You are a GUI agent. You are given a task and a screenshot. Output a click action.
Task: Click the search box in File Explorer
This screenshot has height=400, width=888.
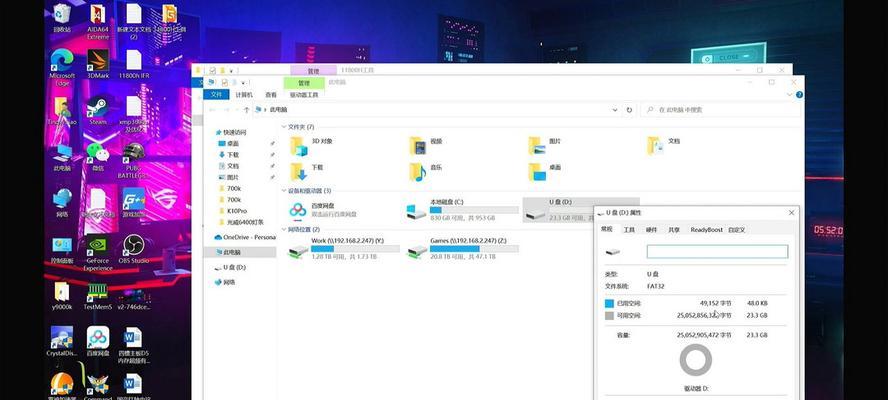720,110
